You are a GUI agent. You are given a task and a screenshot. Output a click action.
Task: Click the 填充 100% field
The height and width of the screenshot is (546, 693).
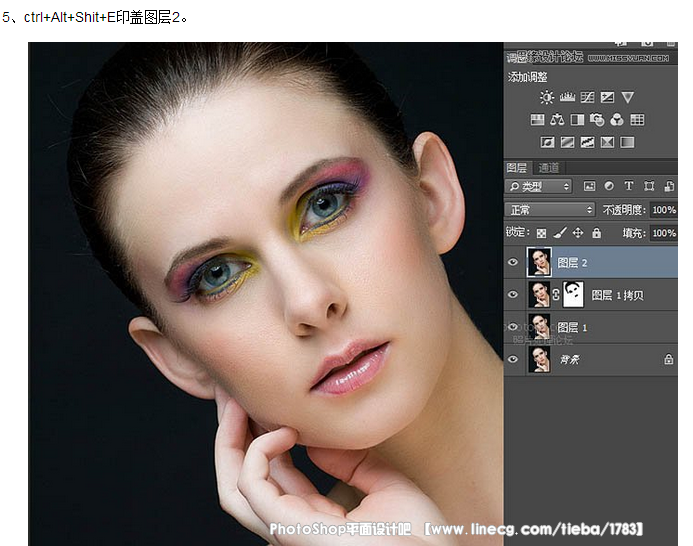point(664,233)
